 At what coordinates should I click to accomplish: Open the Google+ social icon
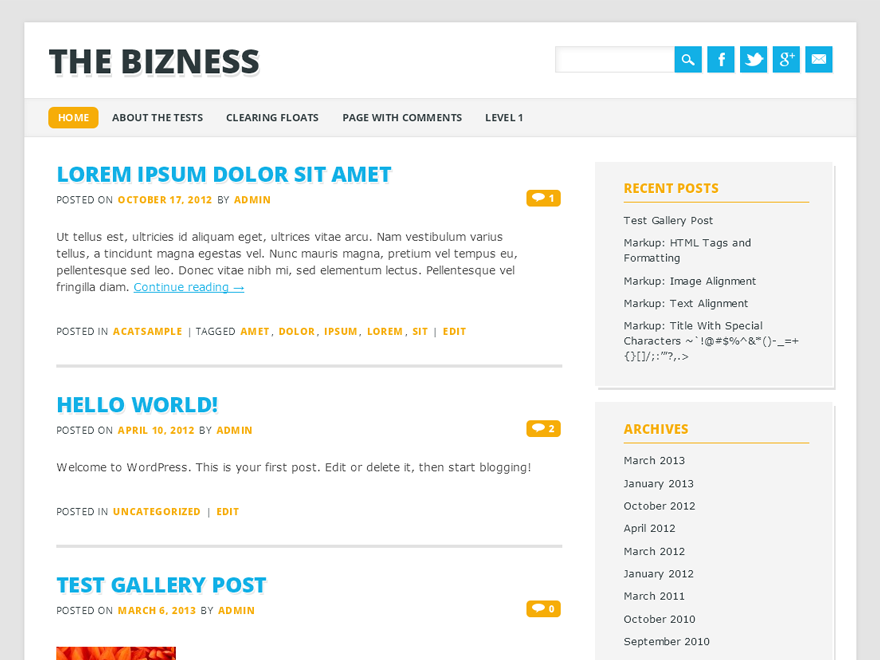786,59
